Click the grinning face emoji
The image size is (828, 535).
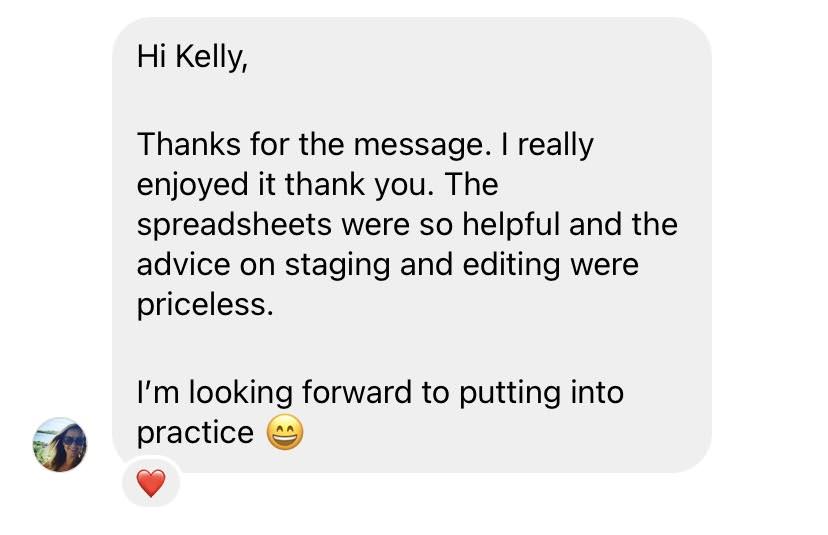click(285, 433)
